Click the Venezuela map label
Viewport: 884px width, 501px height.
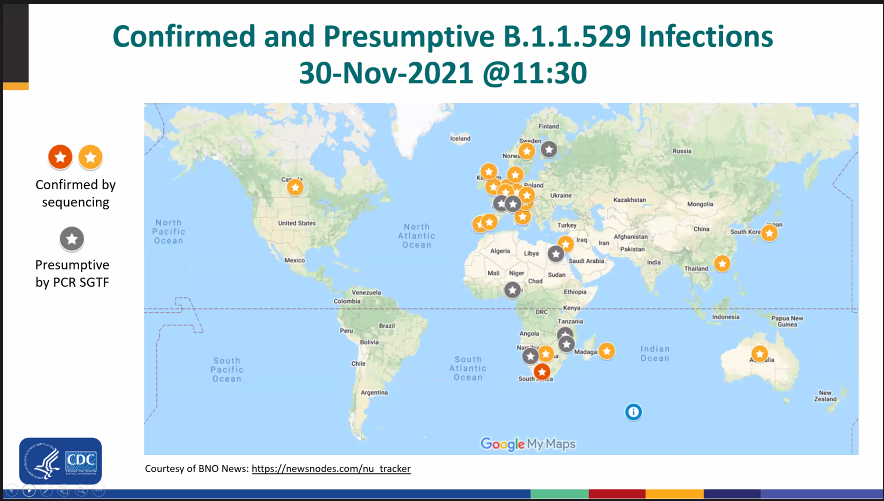(x=366, y=292)
